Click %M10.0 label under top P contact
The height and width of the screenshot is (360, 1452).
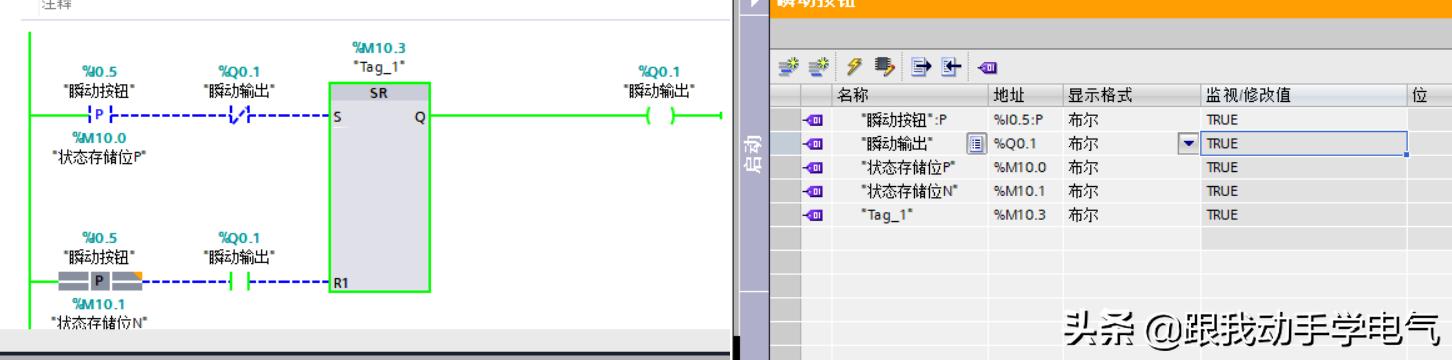point(99,137)
